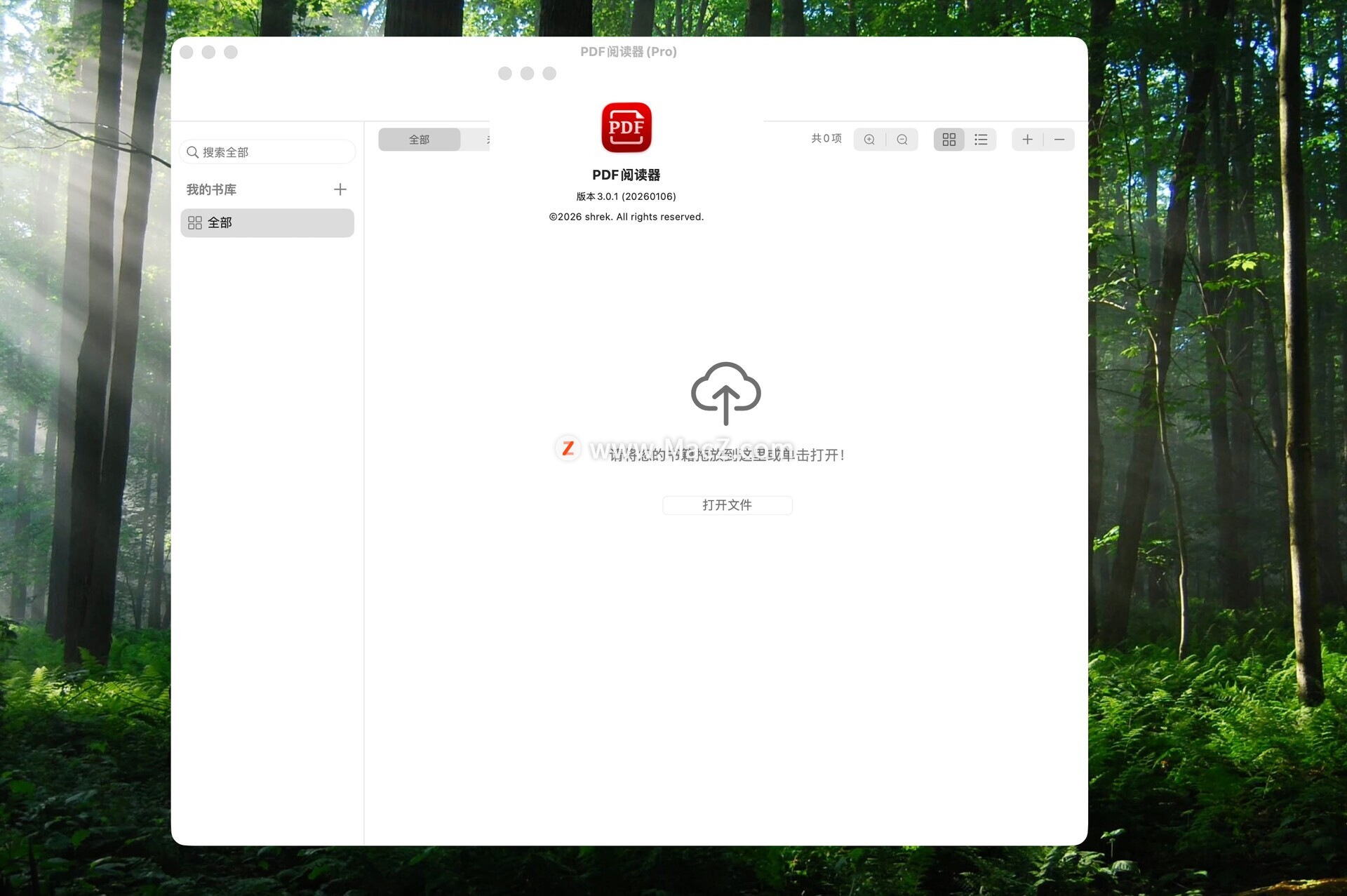The height and width of the screenshot is (896, 1347).
Task: Click the 我的书库 section header
Action: point(211,189)
